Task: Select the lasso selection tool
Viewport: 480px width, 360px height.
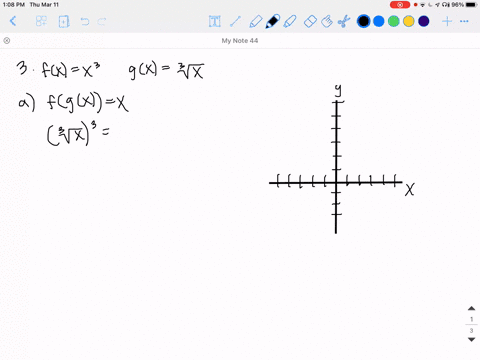Action: pos(327,22)
